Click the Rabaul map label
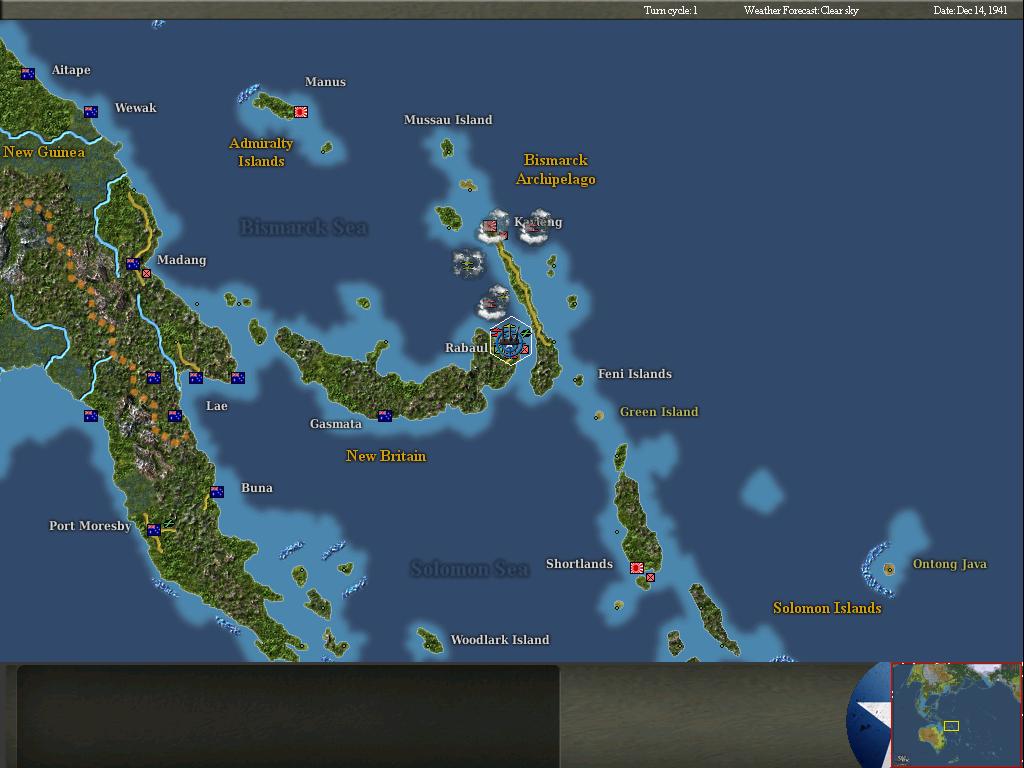The height and width of the screenshot is (768, 1024). coord(466,347)
